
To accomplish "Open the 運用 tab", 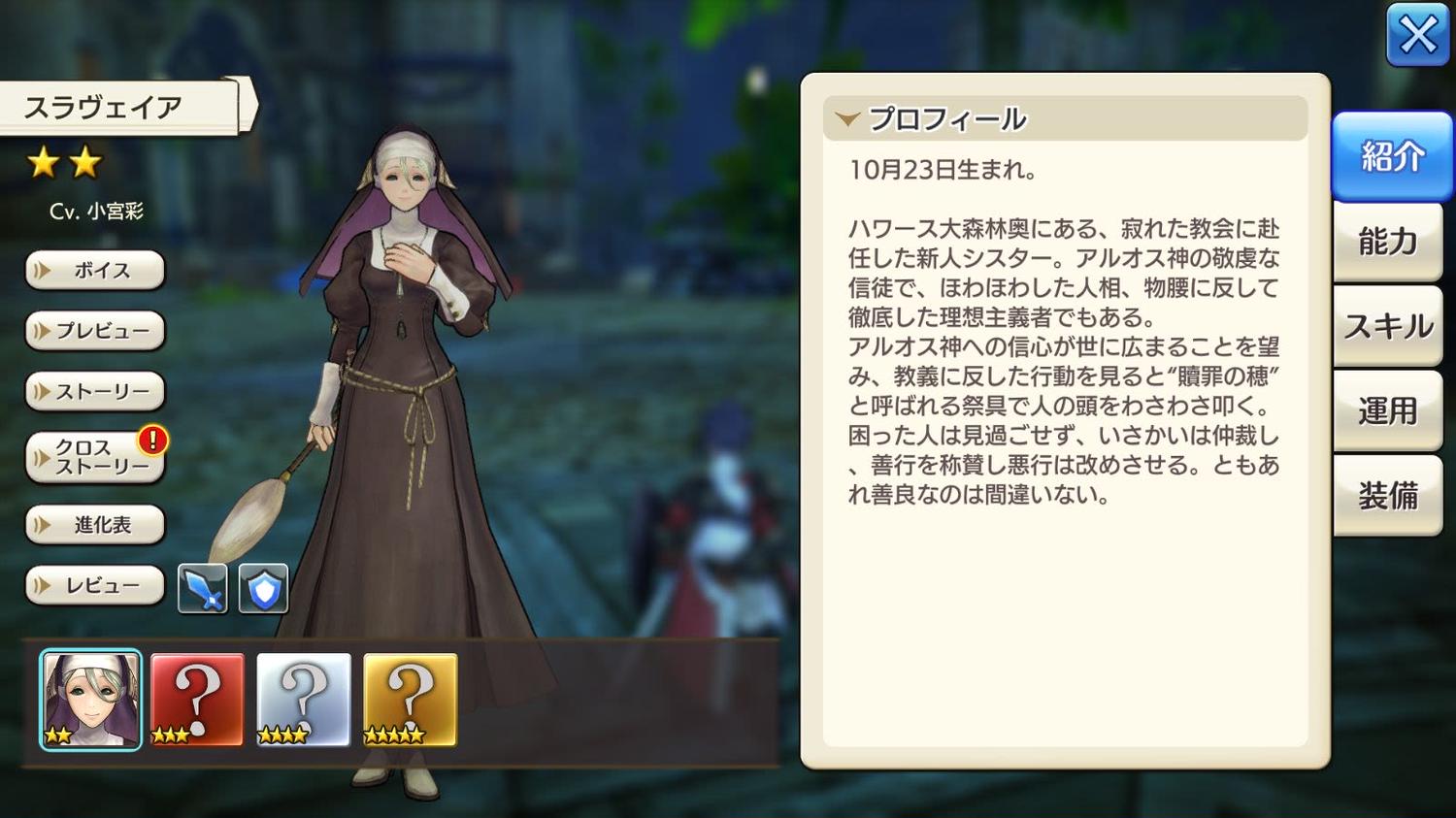I will (x=1388, y=410).
